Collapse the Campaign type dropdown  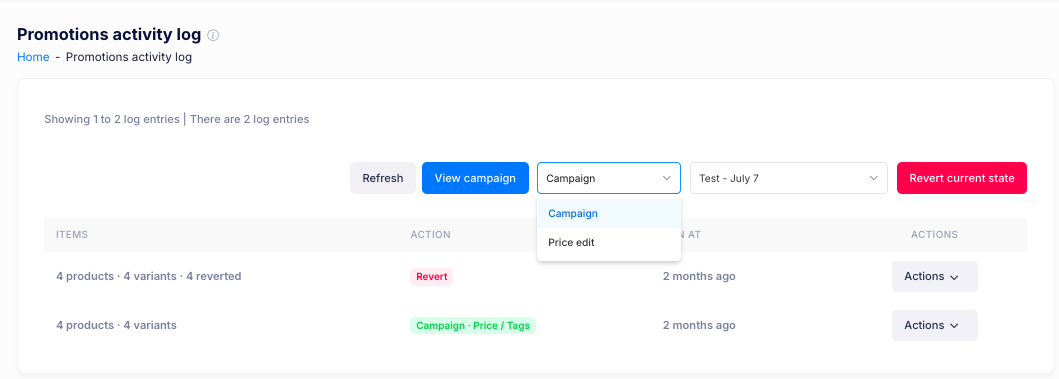[x=609, y=178]
